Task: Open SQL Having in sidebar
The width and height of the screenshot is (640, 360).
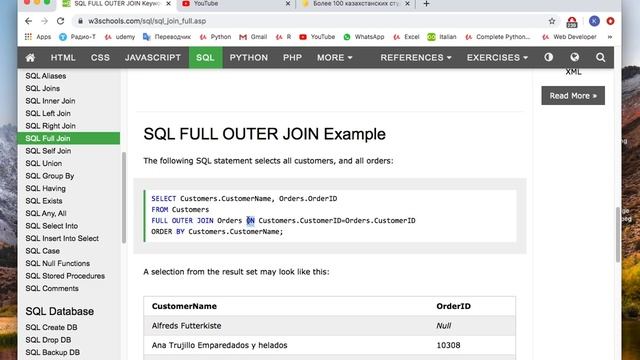Action: click(x=45, y=189)
